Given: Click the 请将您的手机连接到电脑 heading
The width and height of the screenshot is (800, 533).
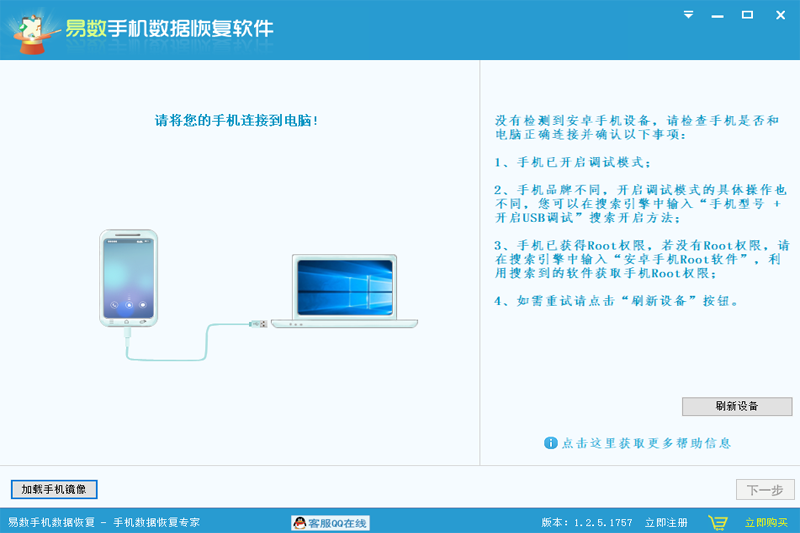Looking at the screenshot, I should pos(237,120).
